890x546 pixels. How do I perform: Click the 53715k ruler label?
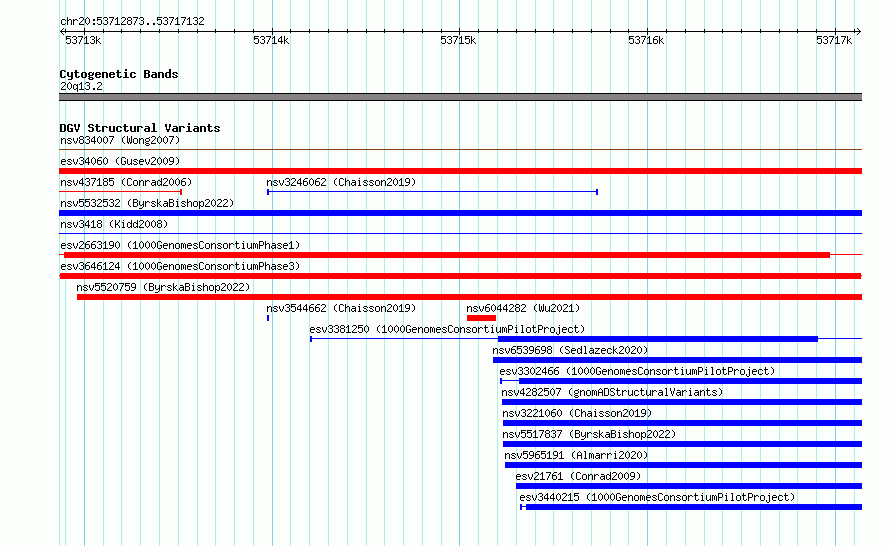click(458, 40)
